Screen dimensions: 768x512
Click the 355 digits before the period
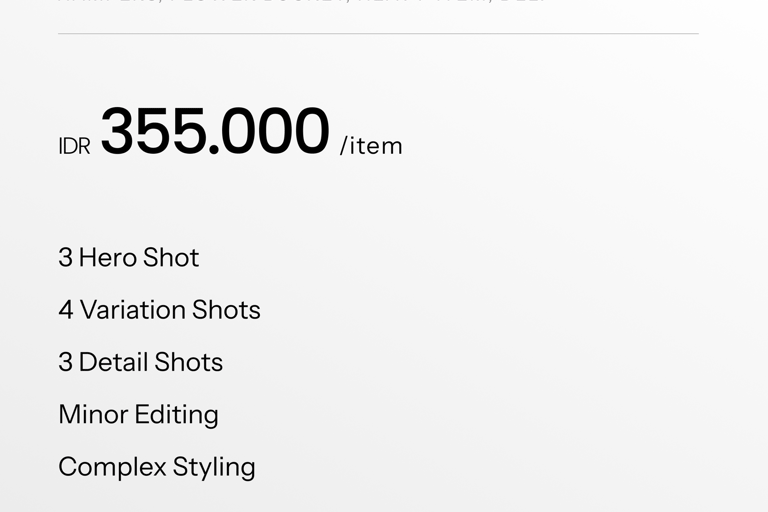[153, 131]
